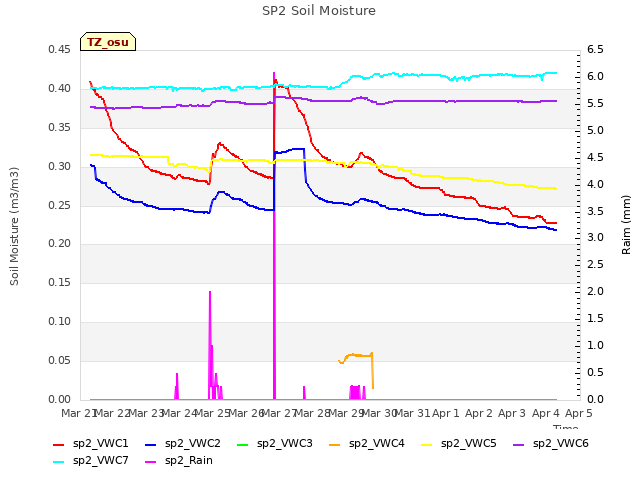
Task: Select the sp2_VWC5 legend entry
Action: (x=459, y=443)
